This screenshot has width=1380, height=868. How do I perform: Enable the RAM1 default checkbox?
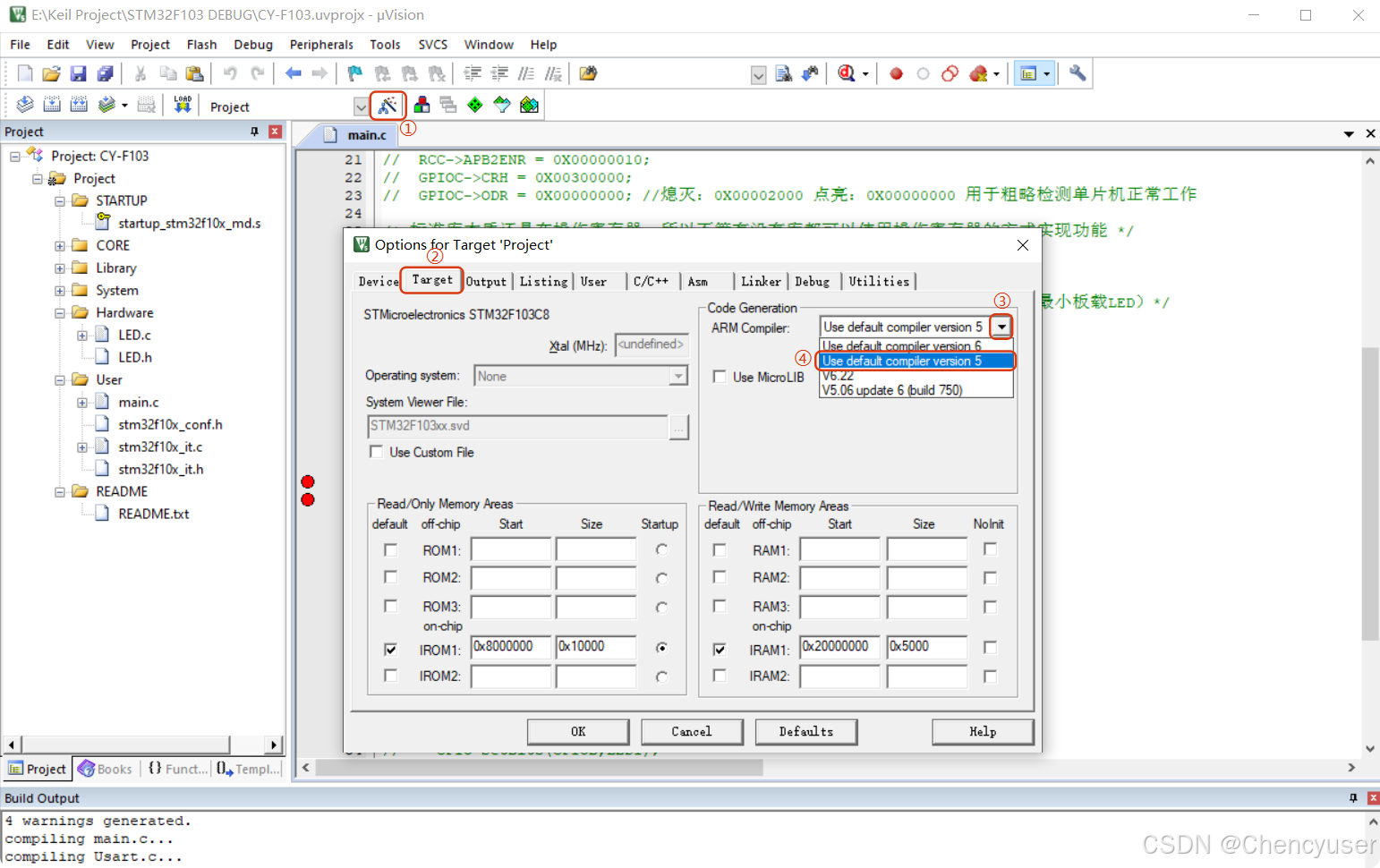click(720, 549)
